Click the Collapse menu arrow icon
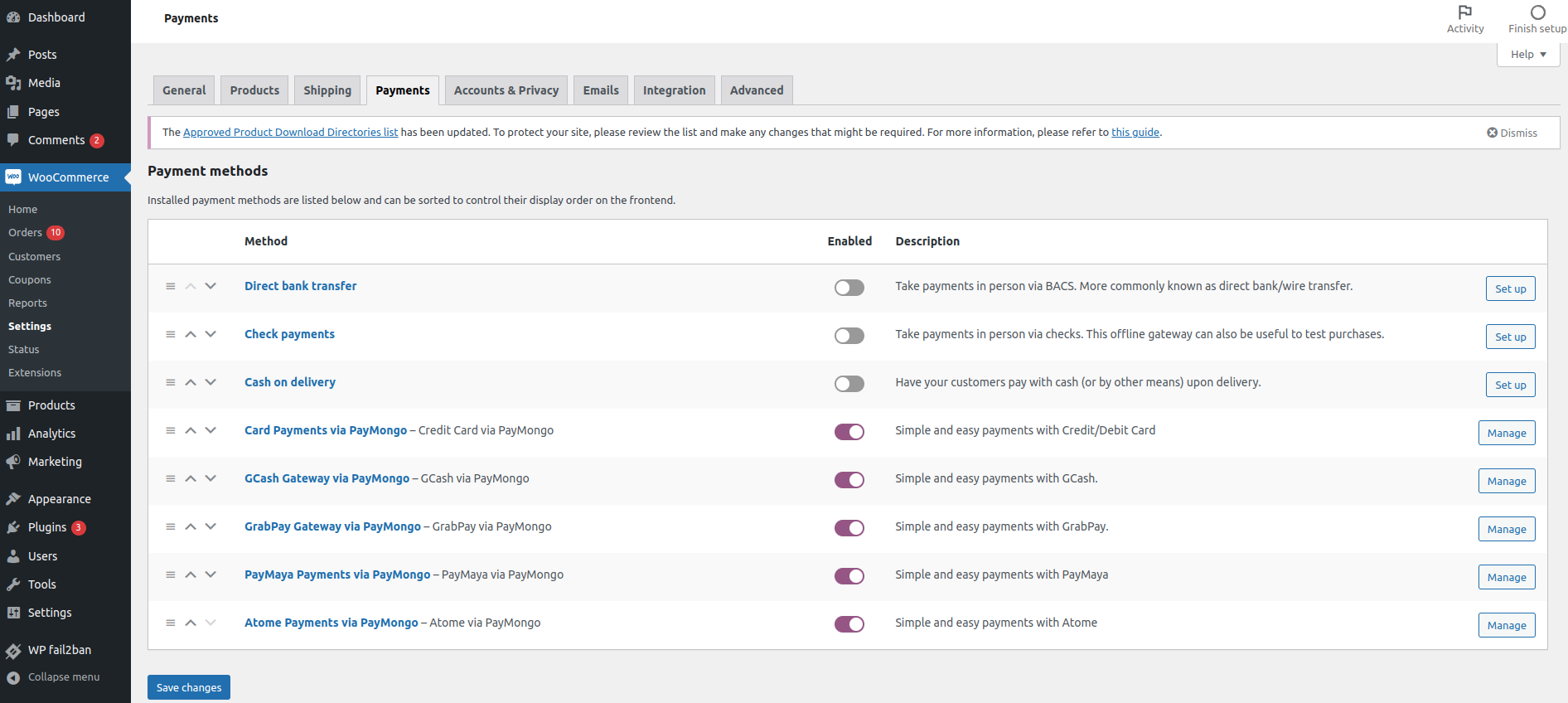Image resolution: width=1568 pixels, height=703 pixels. [x=13, y=677]
